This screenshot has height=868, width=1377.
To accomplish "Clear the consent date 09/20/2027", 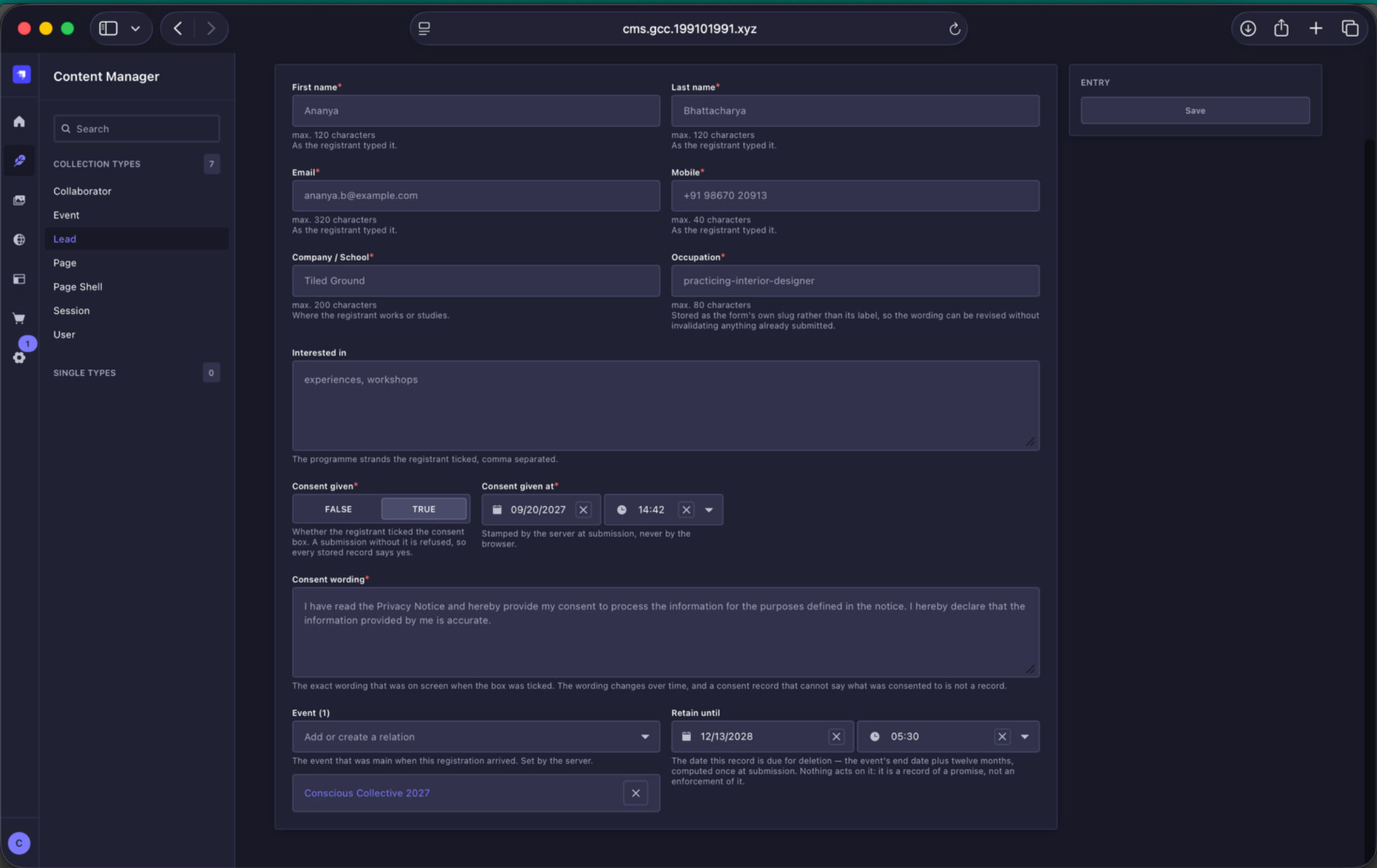I will 583,510.
